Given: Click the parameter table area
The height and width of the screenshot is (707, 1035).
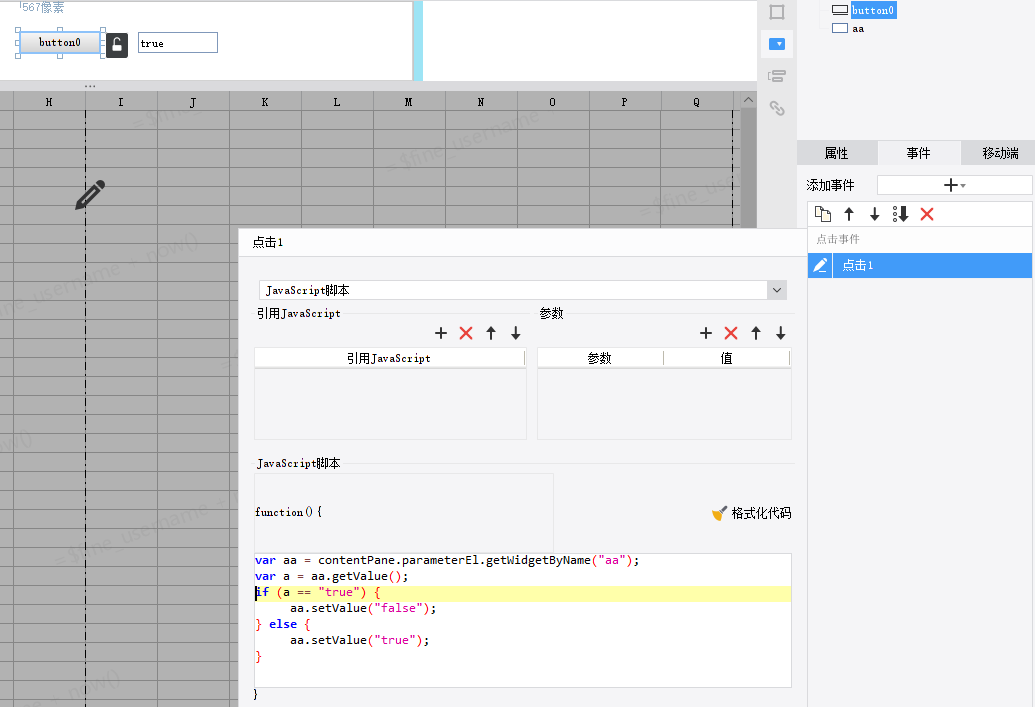Looking at the screenshot, I should pyautogui.click(x=664, y=403).
